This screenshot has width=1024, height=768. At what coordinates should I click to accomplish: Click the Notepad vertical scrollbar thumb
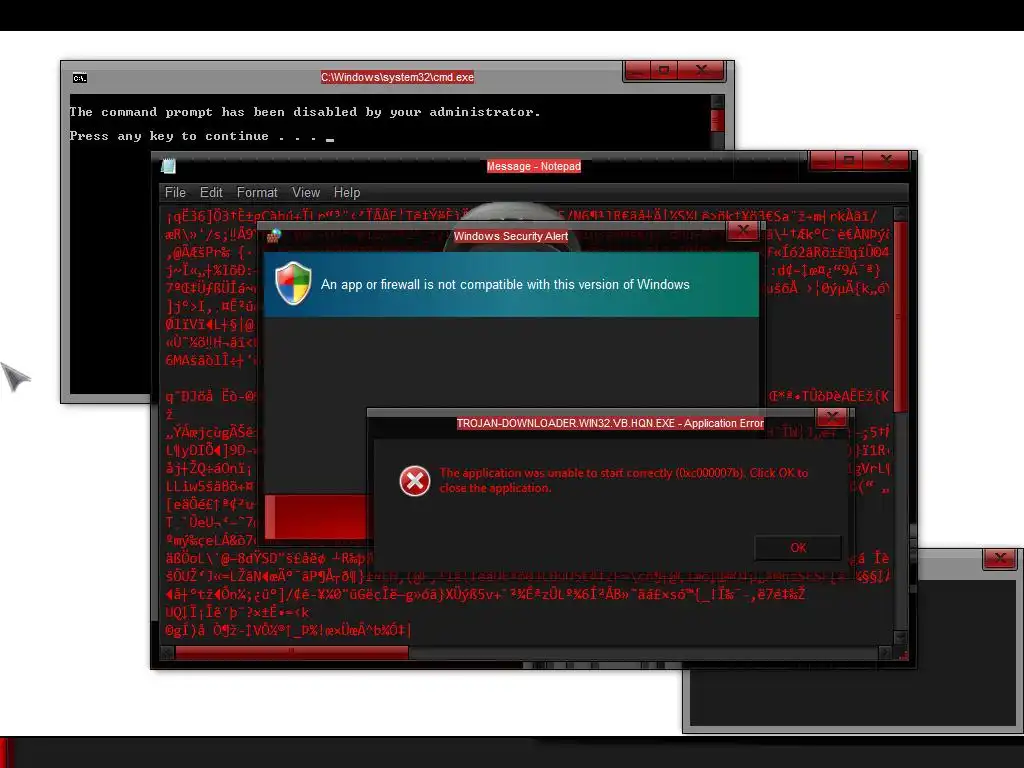click(x=901, y=315)
